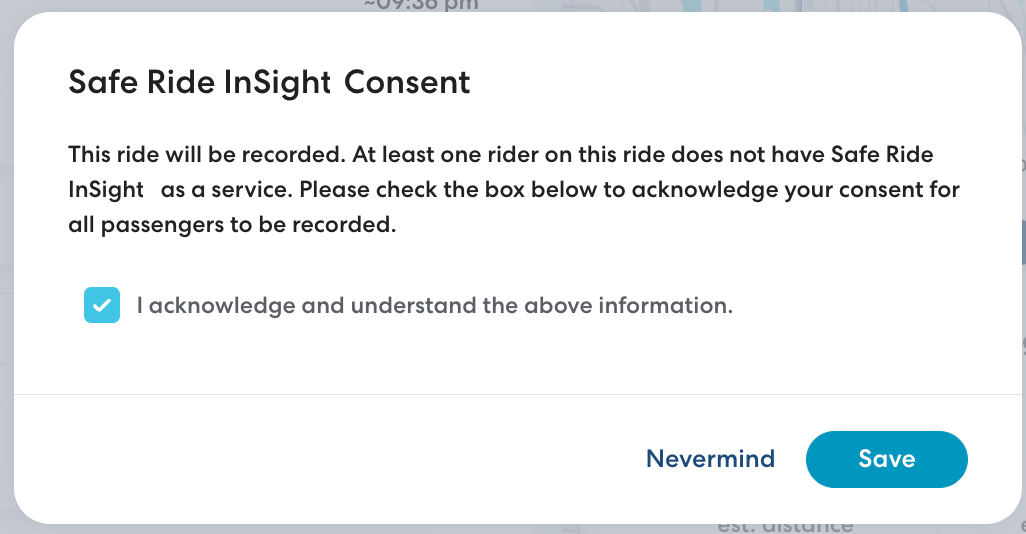The width and height of the screenshot is (1026, 534).
Task: Click the white checkmark icon in the blue box
Action: coord(102,306)
